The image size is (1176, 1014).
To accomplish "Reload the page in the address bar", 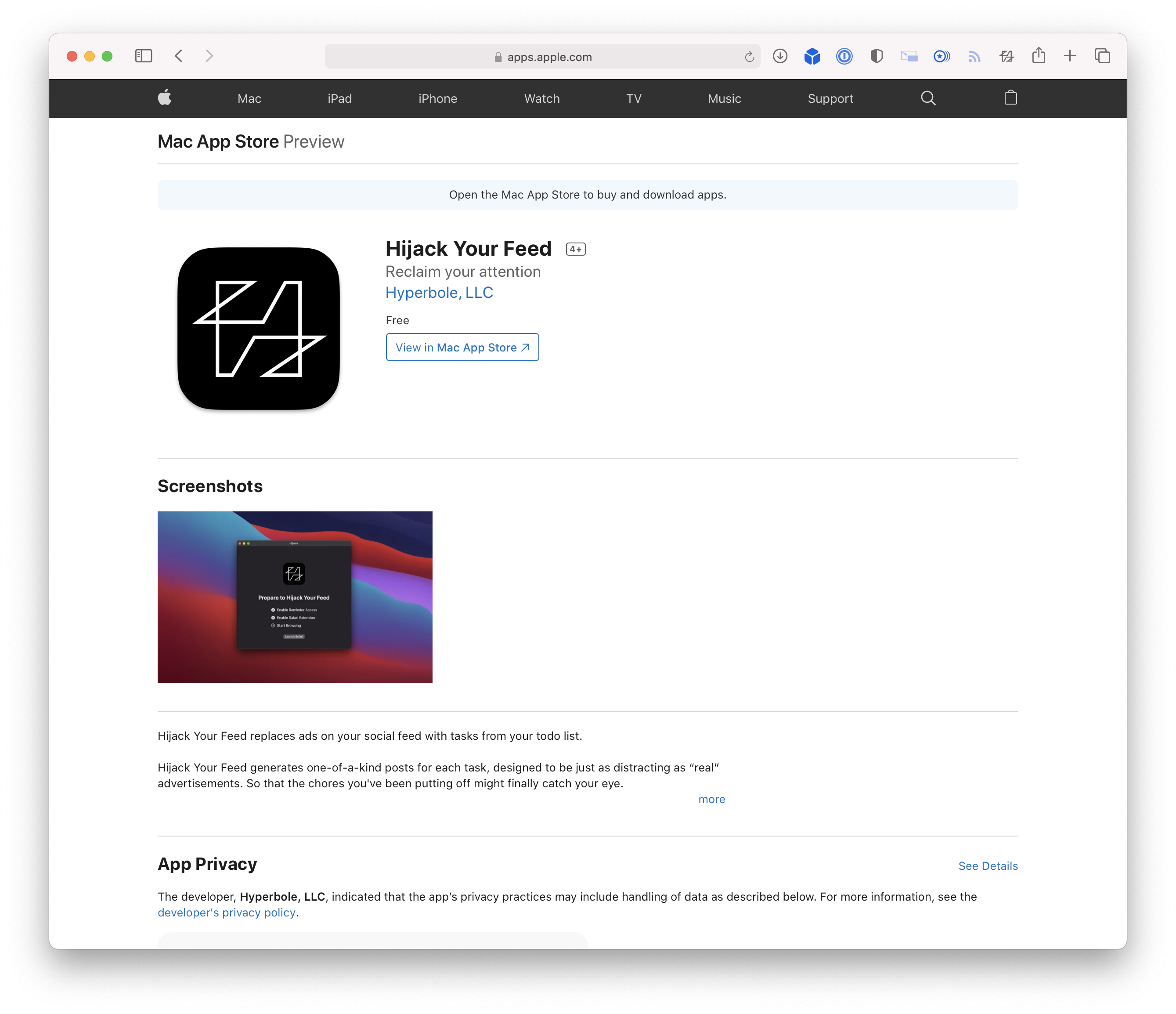I will [x=749, y=56].
